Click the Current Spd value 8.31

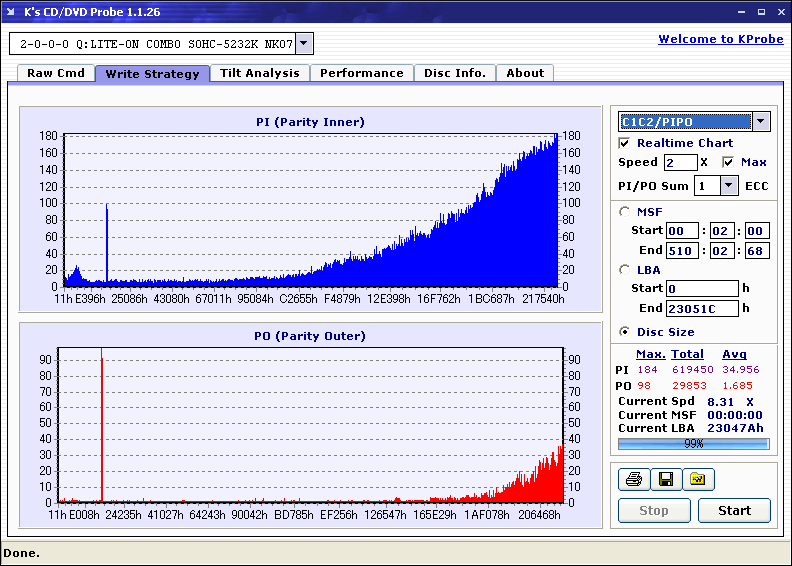720,402
